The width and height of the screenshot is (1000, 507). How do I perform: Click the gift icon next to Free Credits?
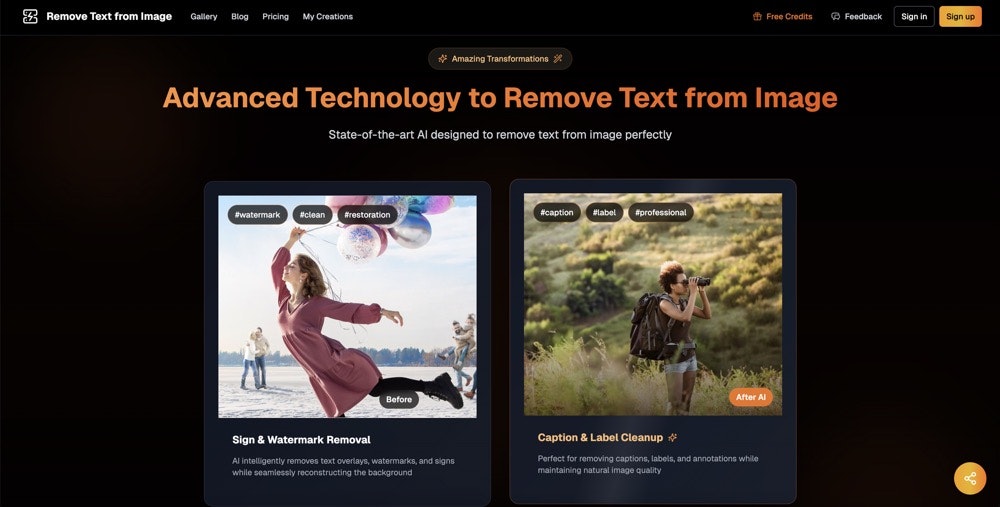tap(757, 17)
